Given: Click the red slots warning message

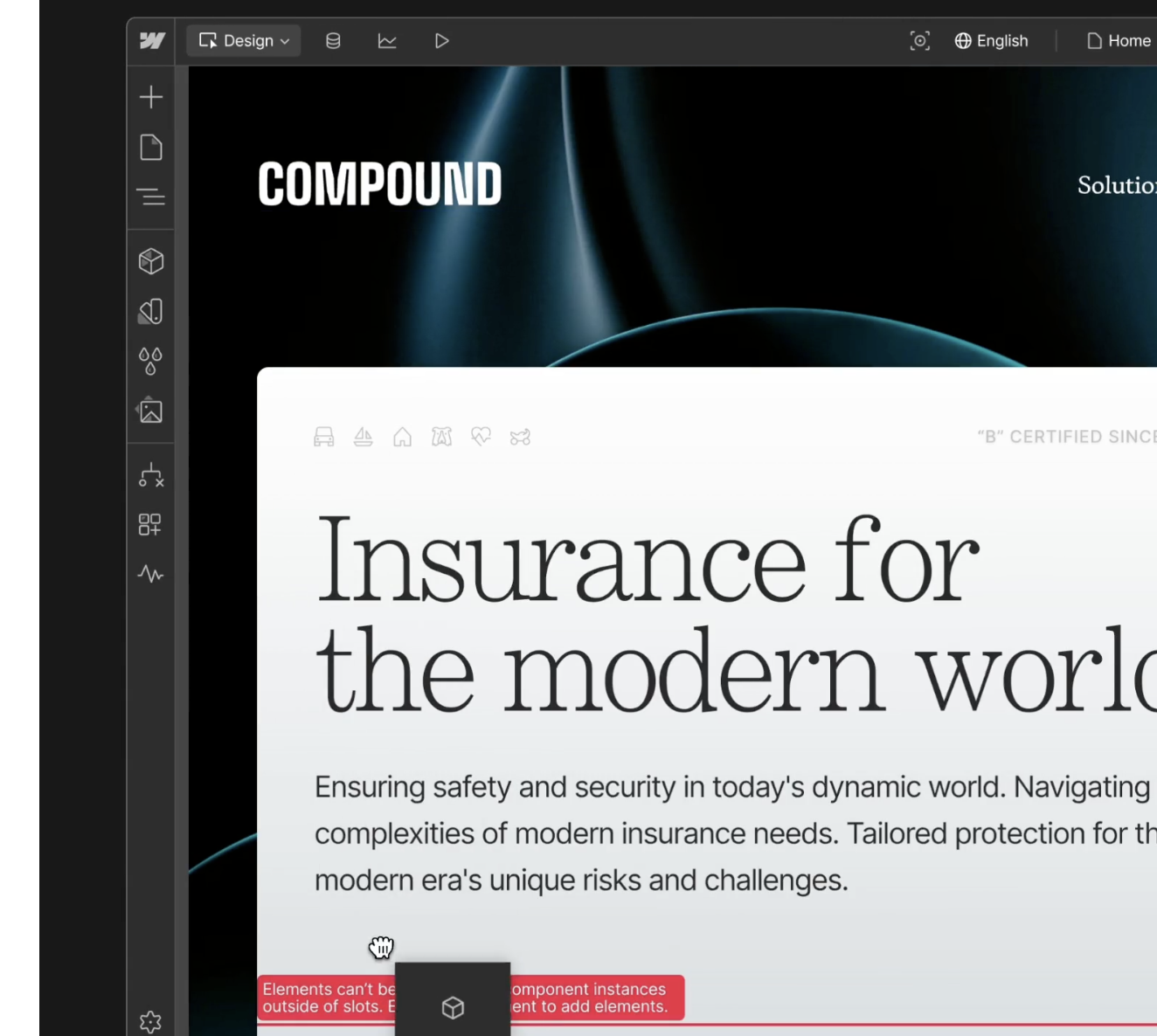Looking at the screenshot, I should click(470, 998).
